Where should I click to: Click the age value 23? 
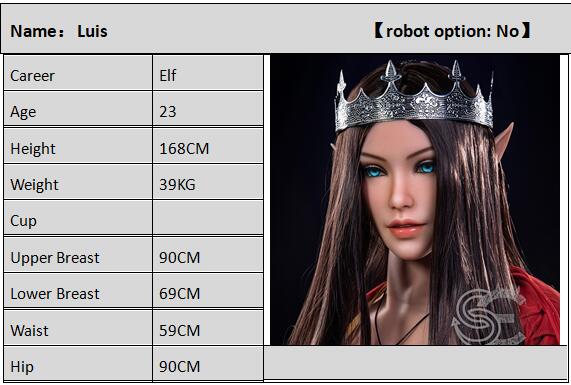coord(168,111)
